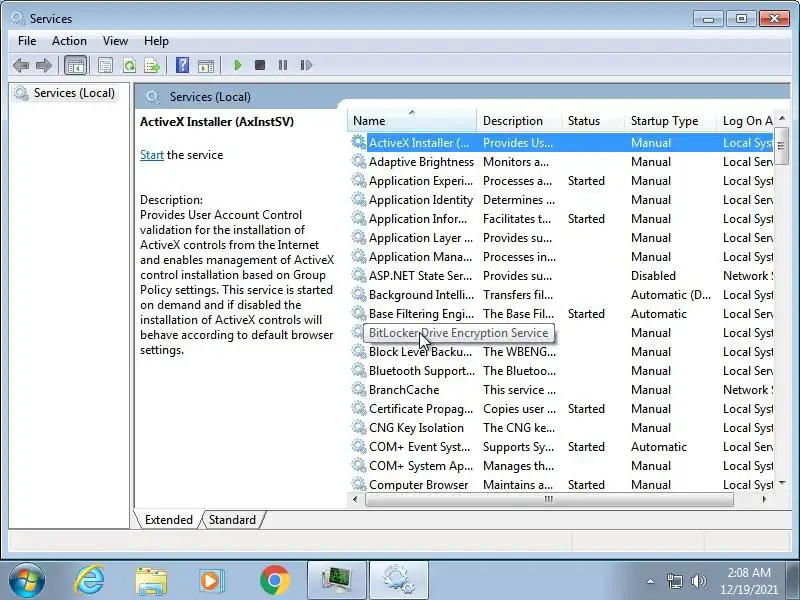
Task: Select the CNG Key Isolation service
Action: (x=561, y=428)
